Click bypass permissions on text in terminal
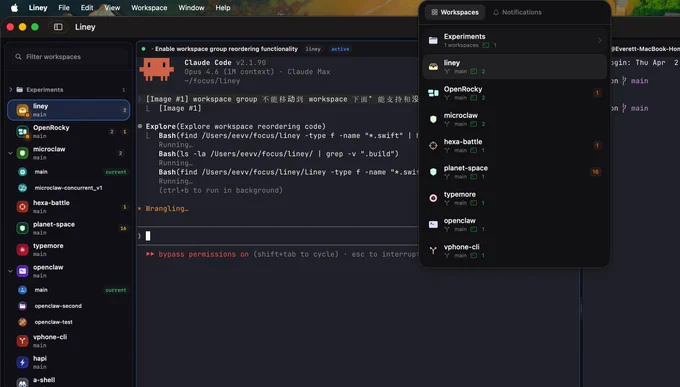 [x=203, y=254]
